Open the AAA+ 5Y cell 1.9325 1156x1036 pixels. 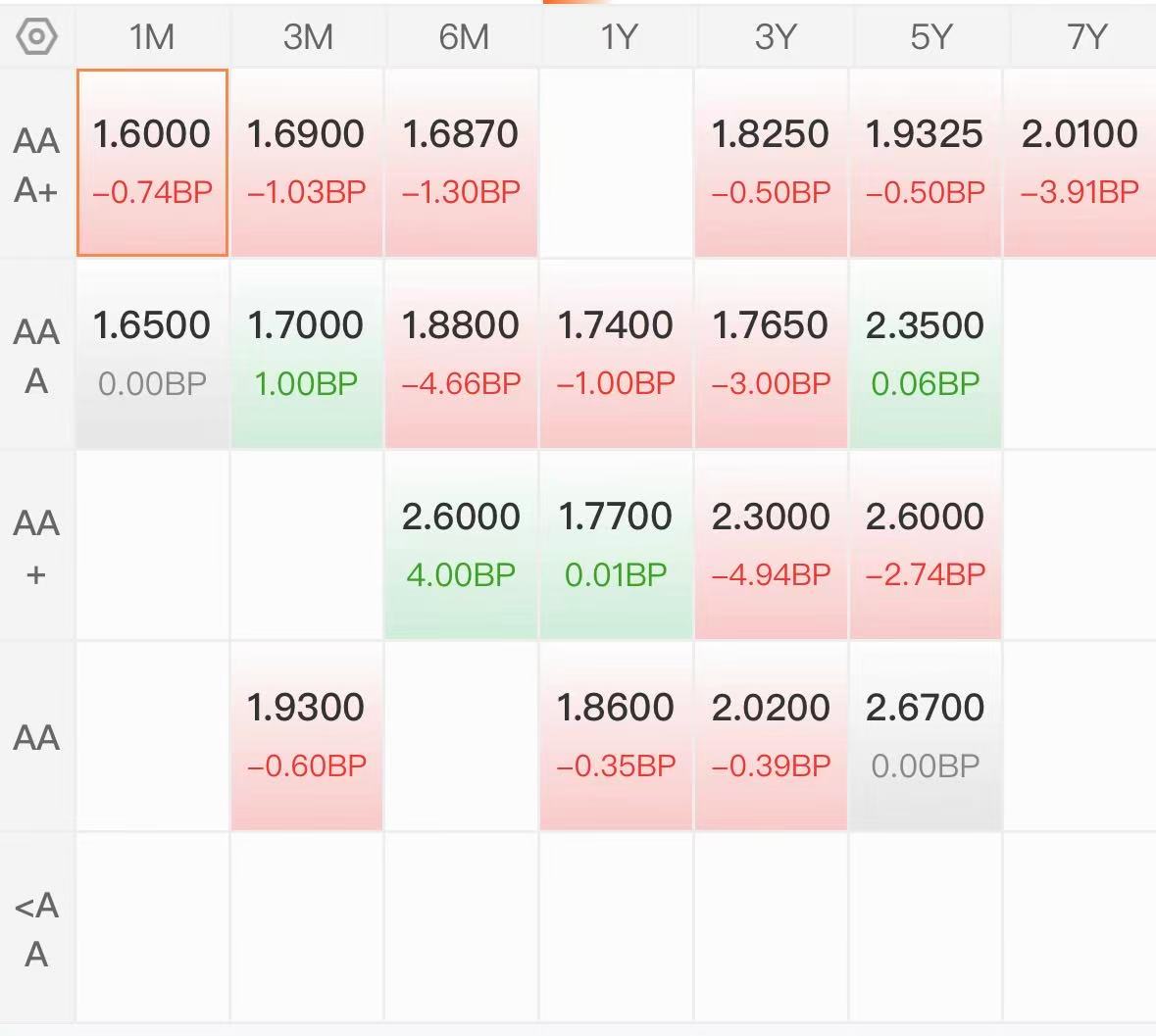click(926, 163)
